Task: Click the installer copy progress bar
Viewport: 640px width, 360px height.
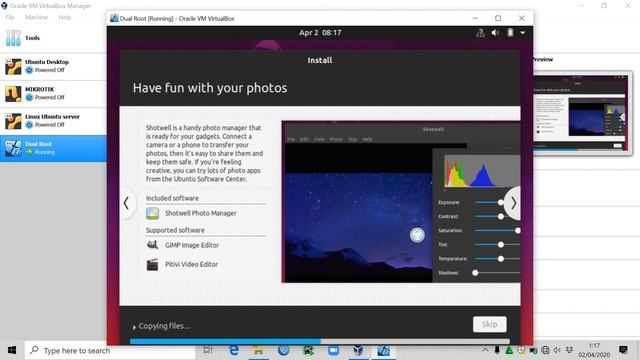Action: 320,341
